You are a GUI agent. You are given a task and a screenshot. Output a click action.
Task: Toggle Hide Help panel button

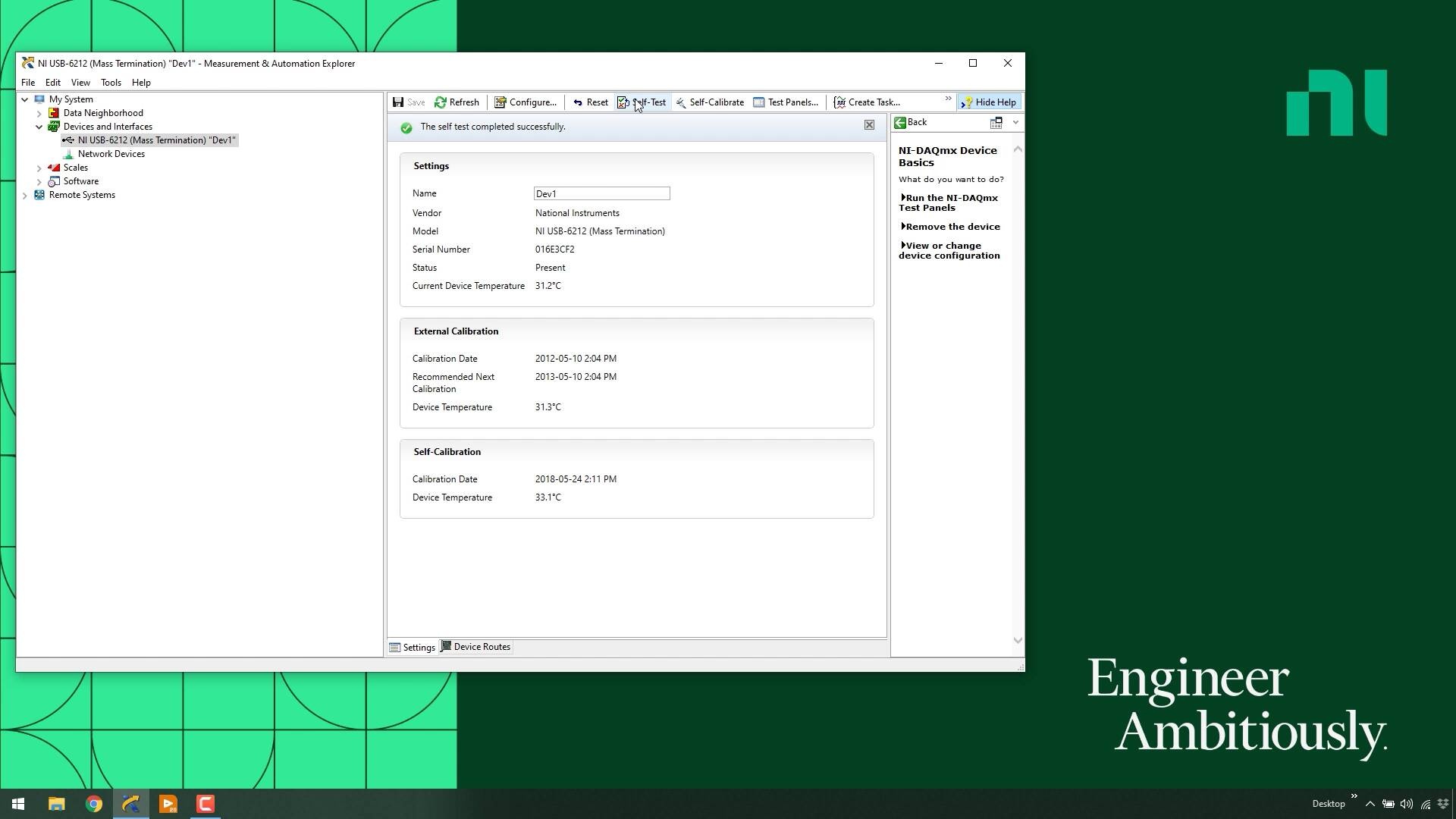point(988,102)
